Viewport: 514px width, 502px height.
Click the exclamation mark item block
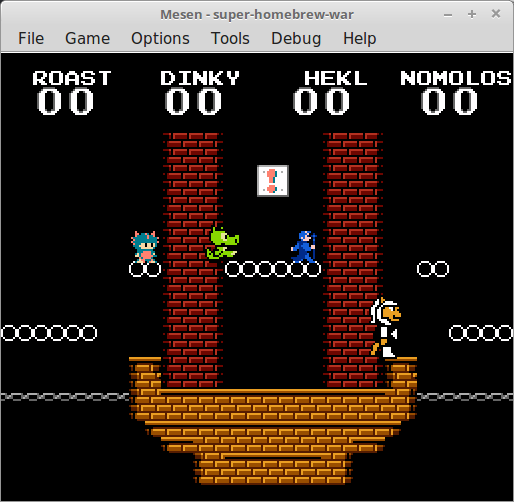point(273,181)
